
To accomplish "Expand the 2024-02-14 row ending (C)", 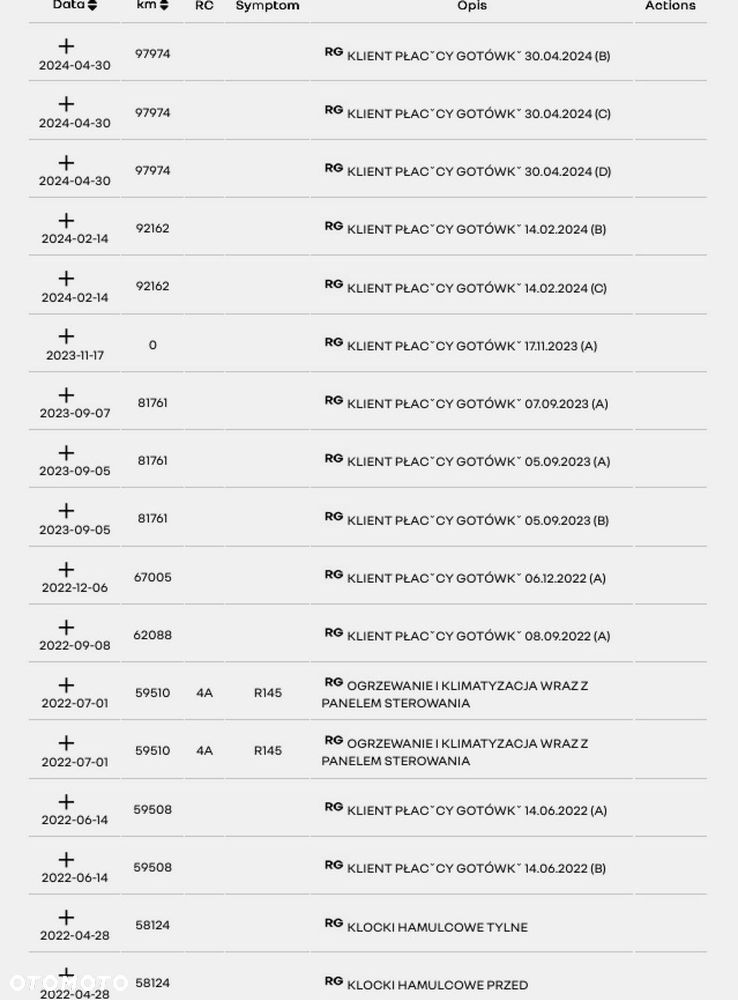I will click(x=66, y=278).
